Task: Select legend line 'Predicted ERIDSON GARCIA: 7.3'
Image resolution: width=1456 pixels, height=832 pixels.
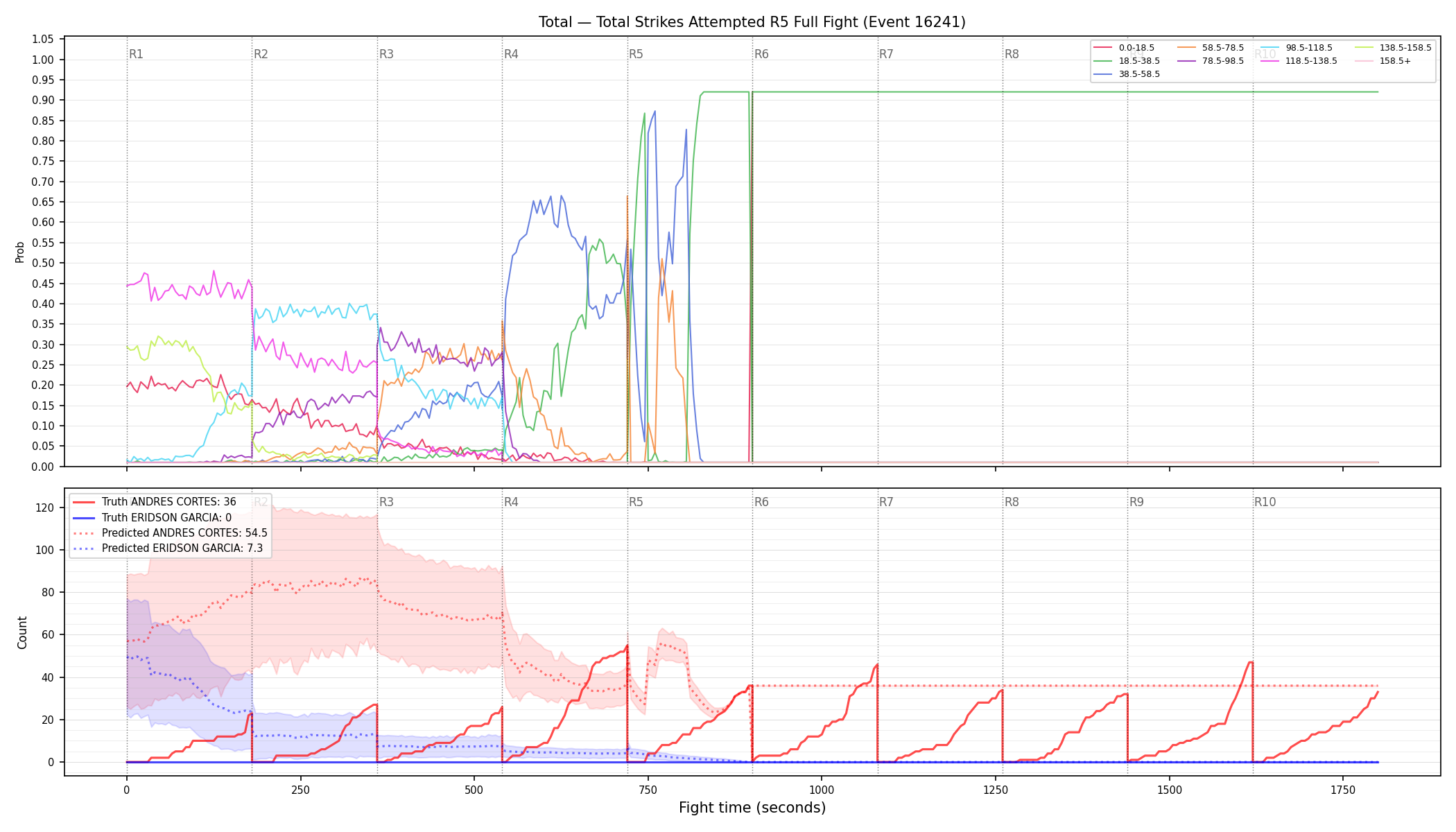Action: click(168, 548)
